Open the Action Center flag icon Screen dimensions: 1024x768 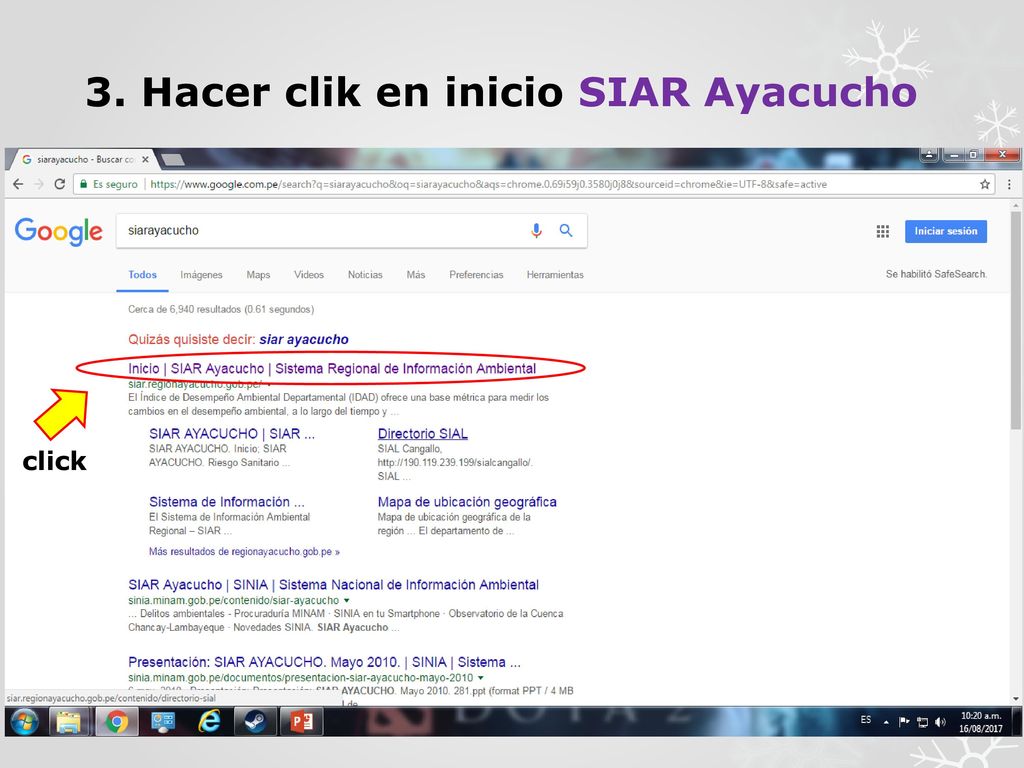click(904, 722)
